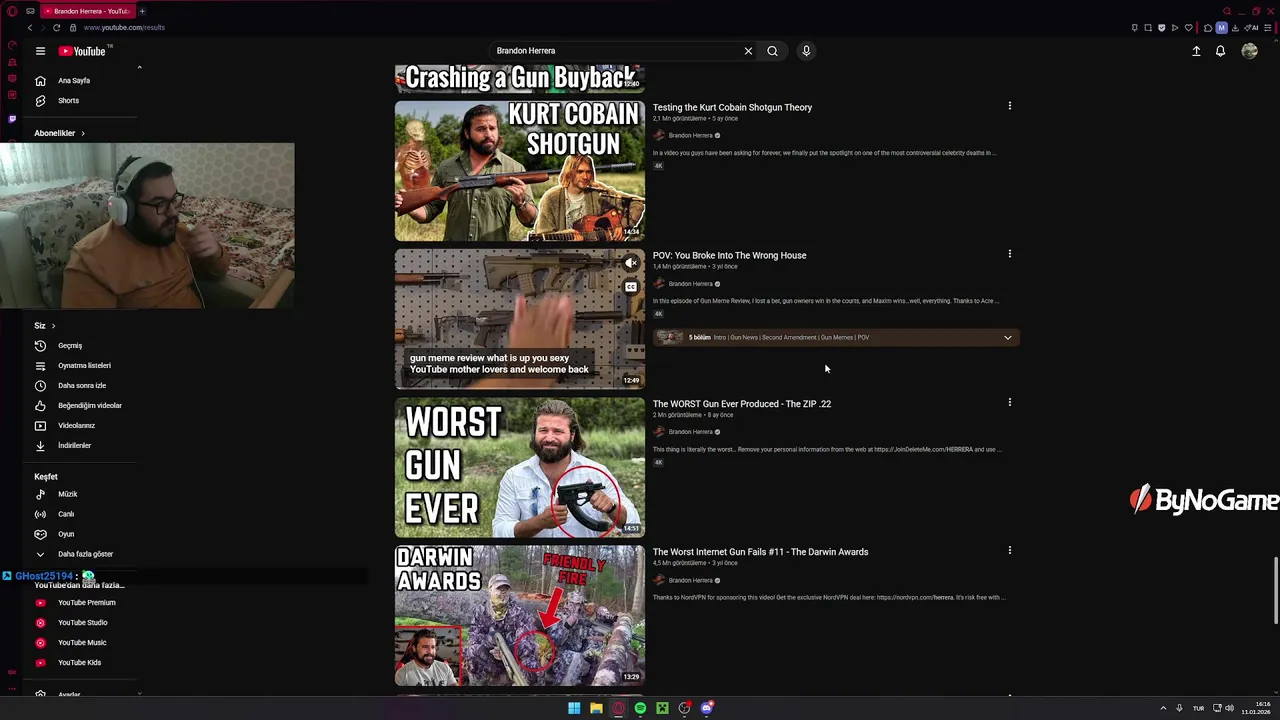
Task: Expand the Siz section chevron
Action: coord(53,326)
